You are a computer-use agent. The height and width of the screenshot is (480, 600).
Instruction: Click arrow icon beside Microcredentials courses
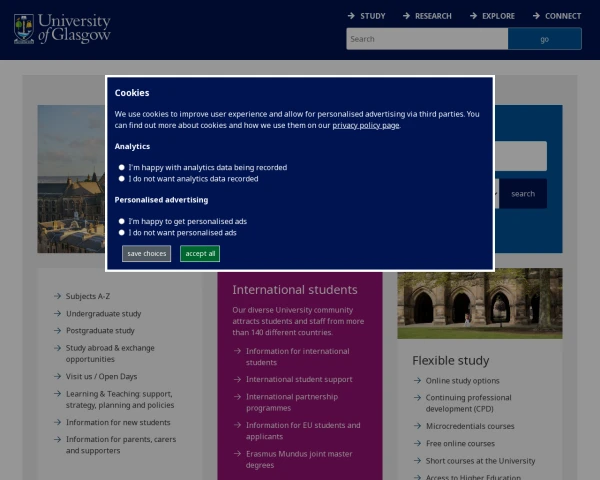[417, 426]
